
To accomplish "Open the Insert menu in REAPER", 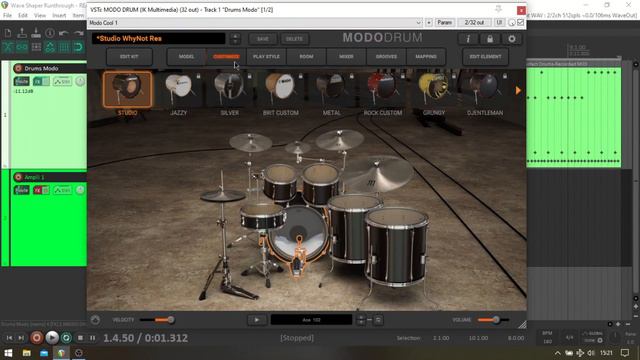I will click(59, 16).
